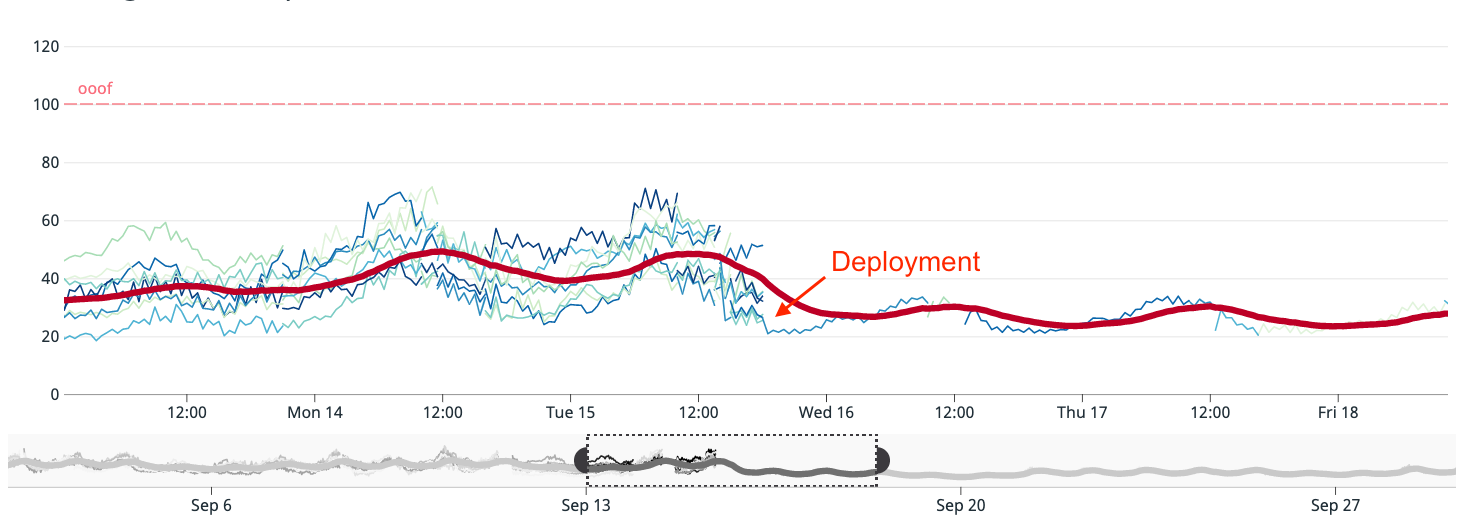Click the y-axis value 120
1466x530 pixels.
point(46,46)
